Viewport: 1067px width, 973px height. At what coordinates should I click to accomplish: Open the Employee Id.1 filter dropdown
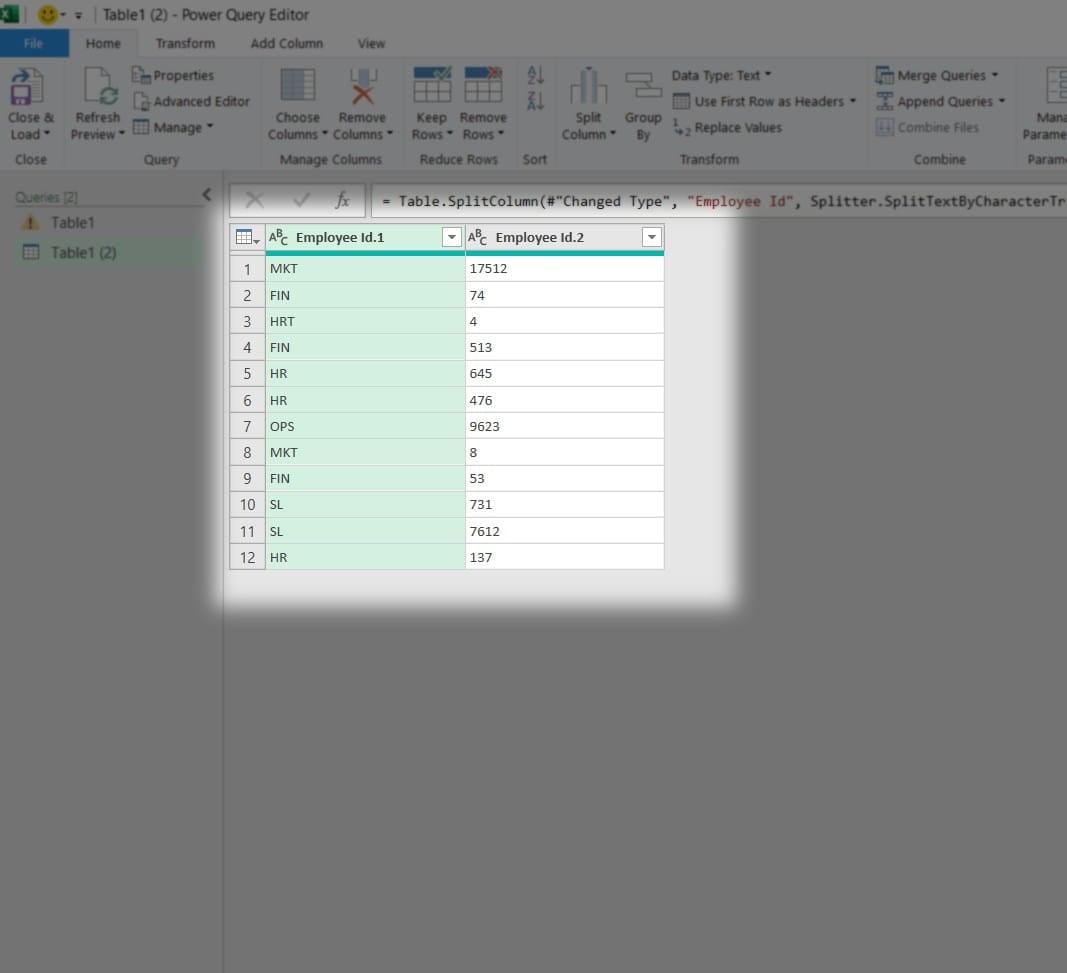451,237
